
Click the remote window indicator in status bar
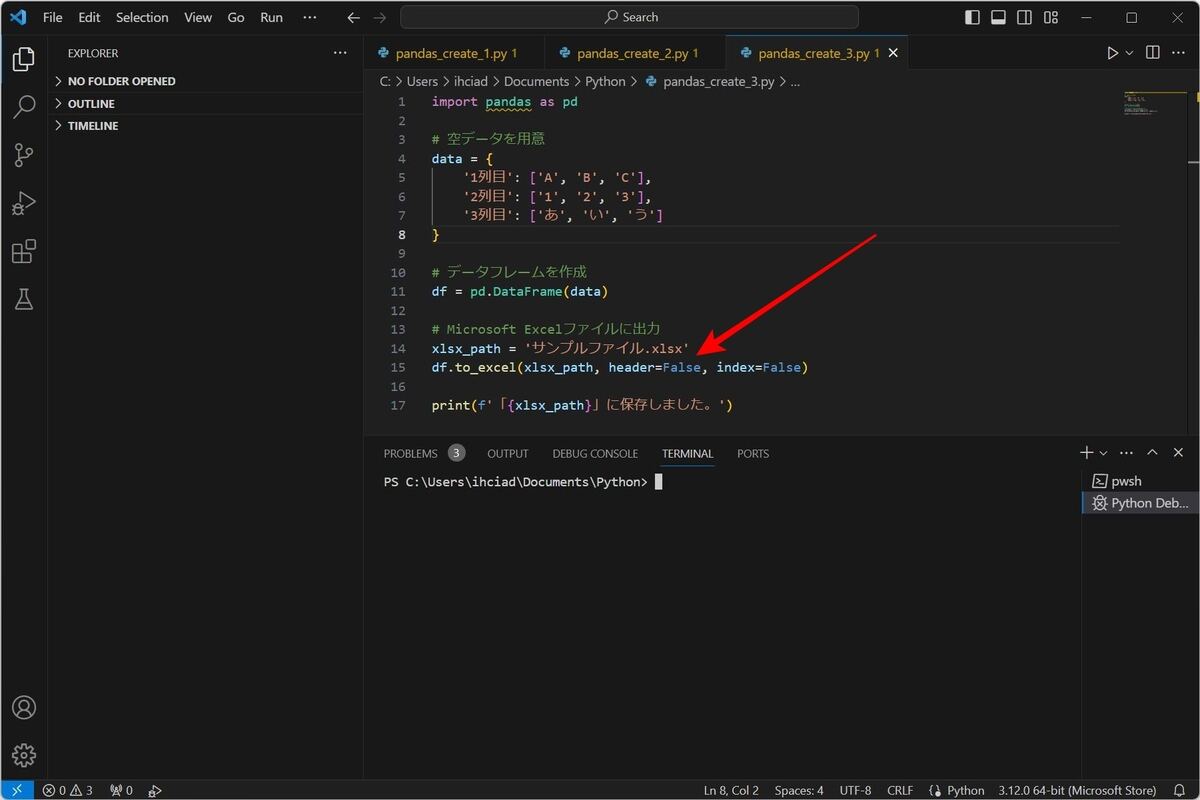pos(17,790)
